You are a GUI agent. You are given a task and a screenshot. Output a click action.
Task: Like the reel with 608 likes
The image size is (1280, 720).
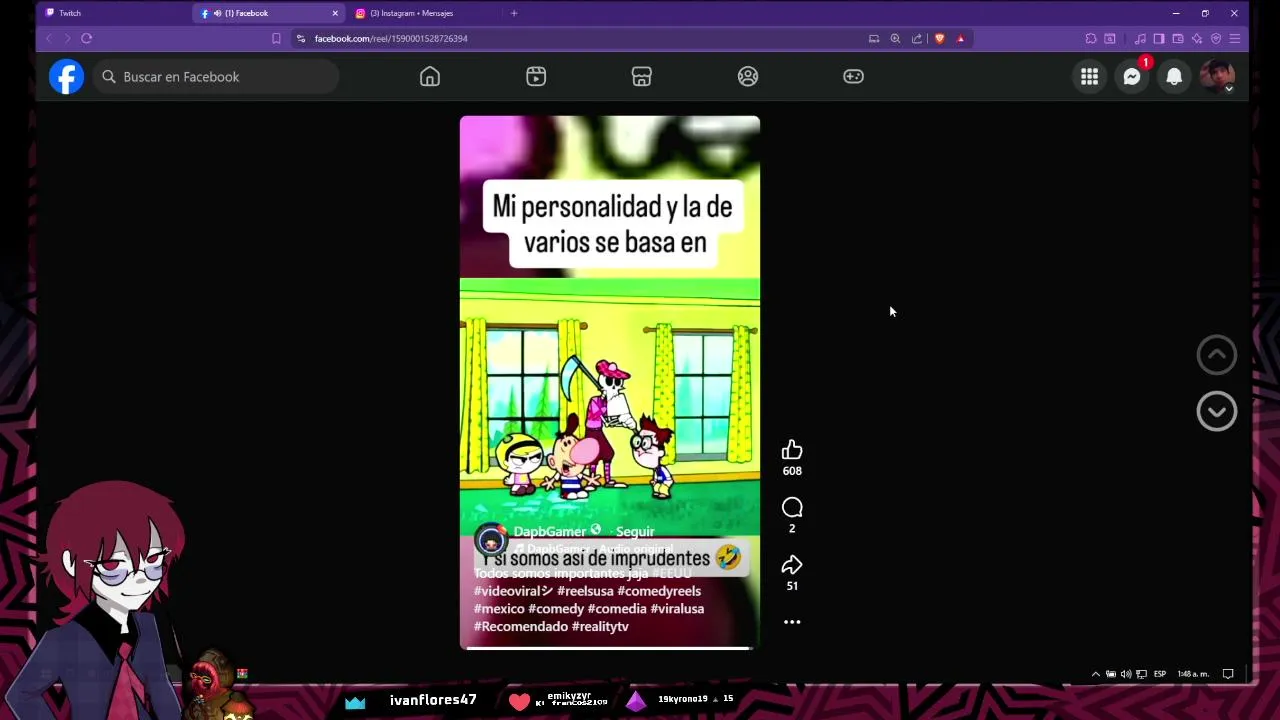792,450
